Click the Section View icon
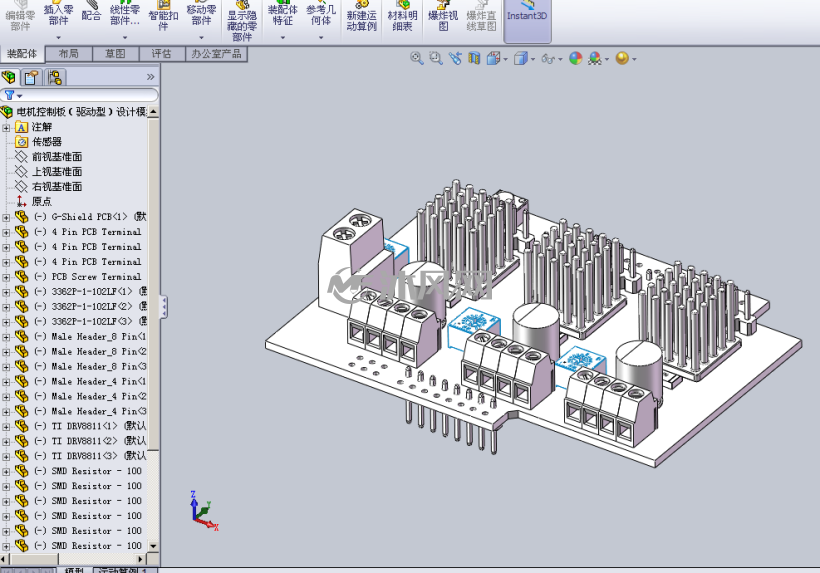This screenshot has width=820, height=573. click(474, 58)
